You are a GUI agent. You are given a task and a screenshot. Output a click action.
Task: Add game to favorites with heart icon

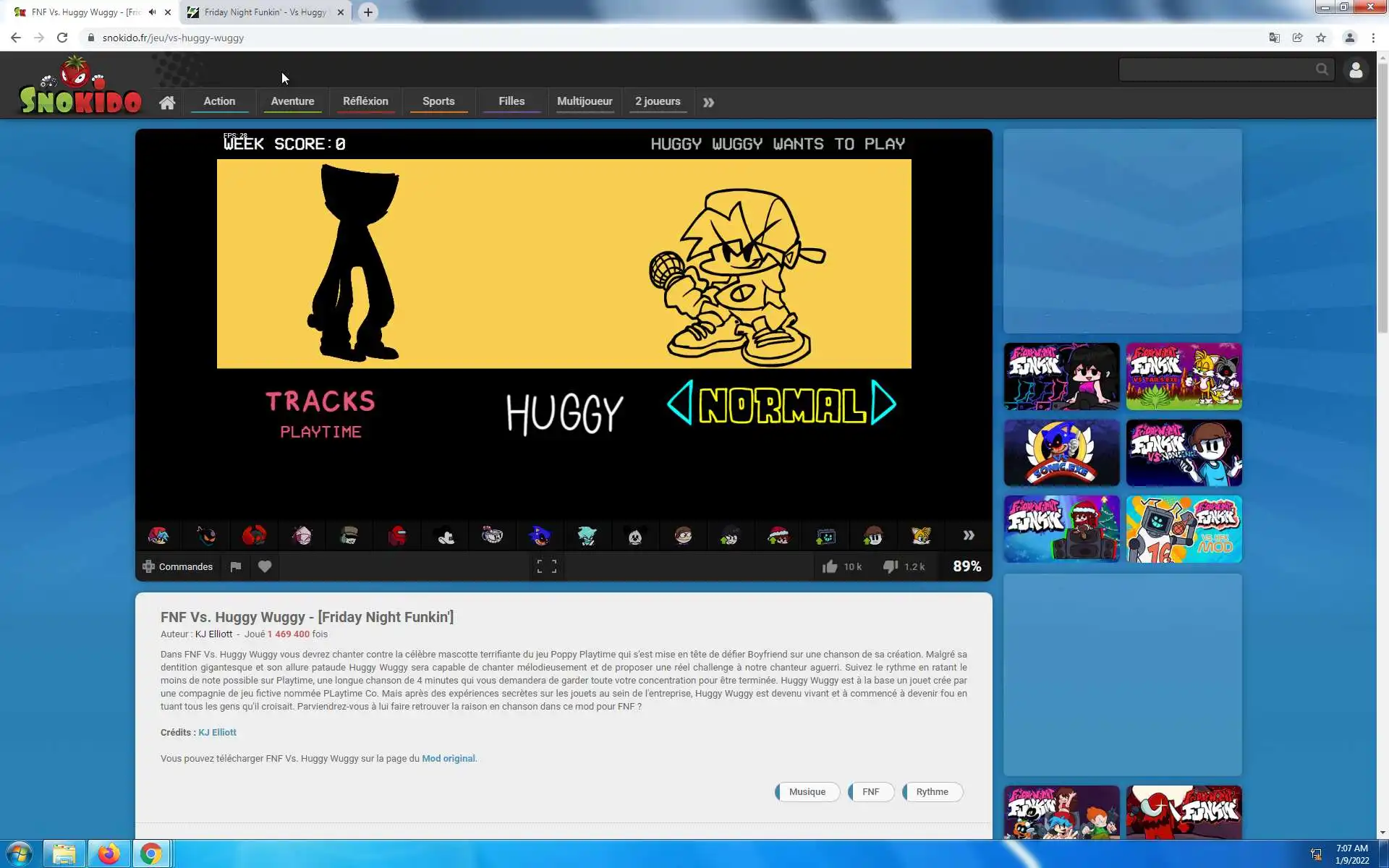click(265, 566)
